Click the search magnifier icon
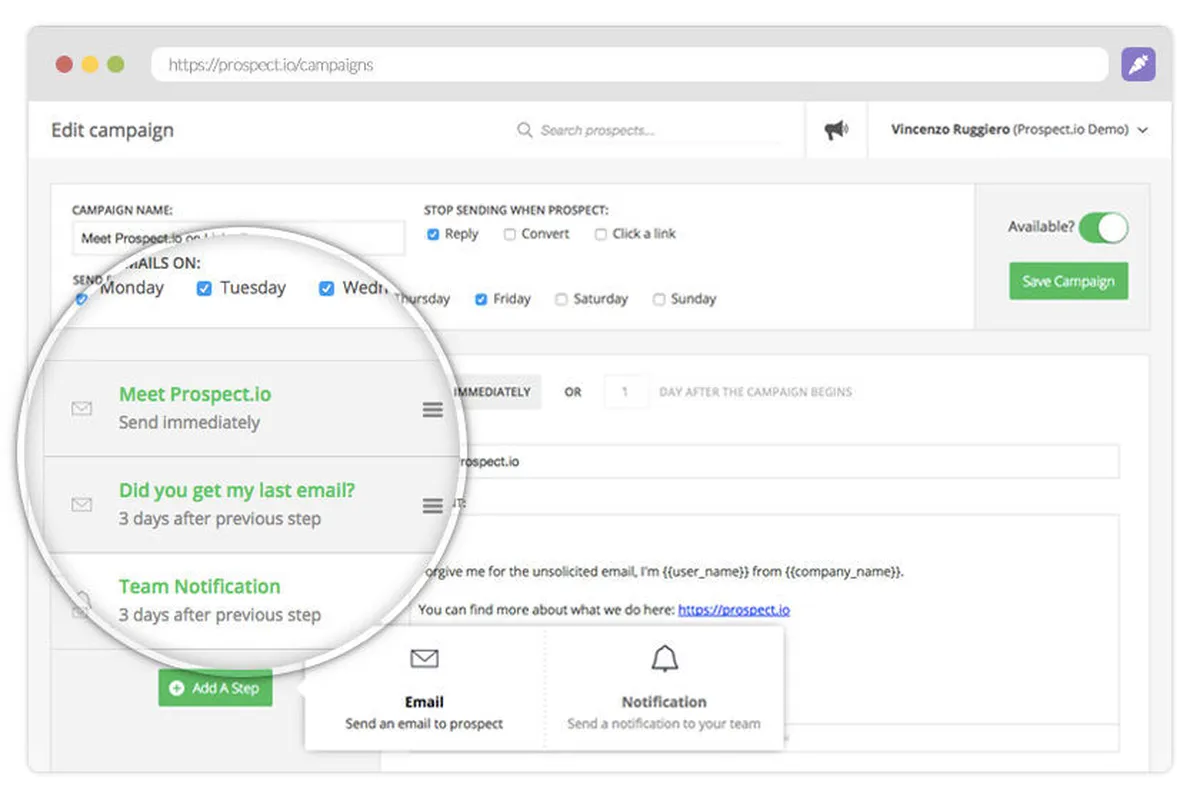The height and width of the screenshot is (800, 1200). [x=524, y=130]
